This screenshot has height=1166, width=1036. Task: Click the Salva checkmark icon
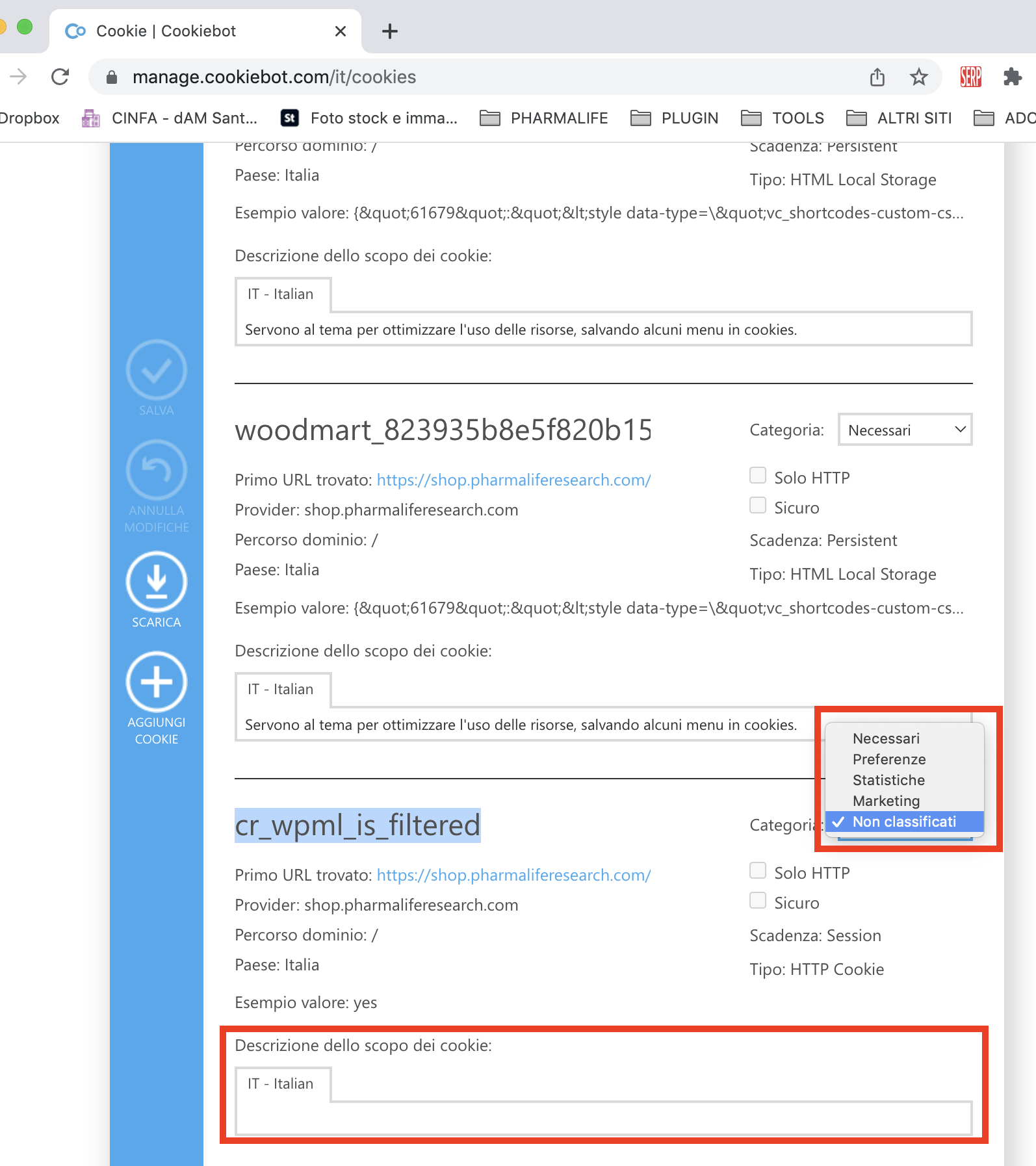[157, 370]
